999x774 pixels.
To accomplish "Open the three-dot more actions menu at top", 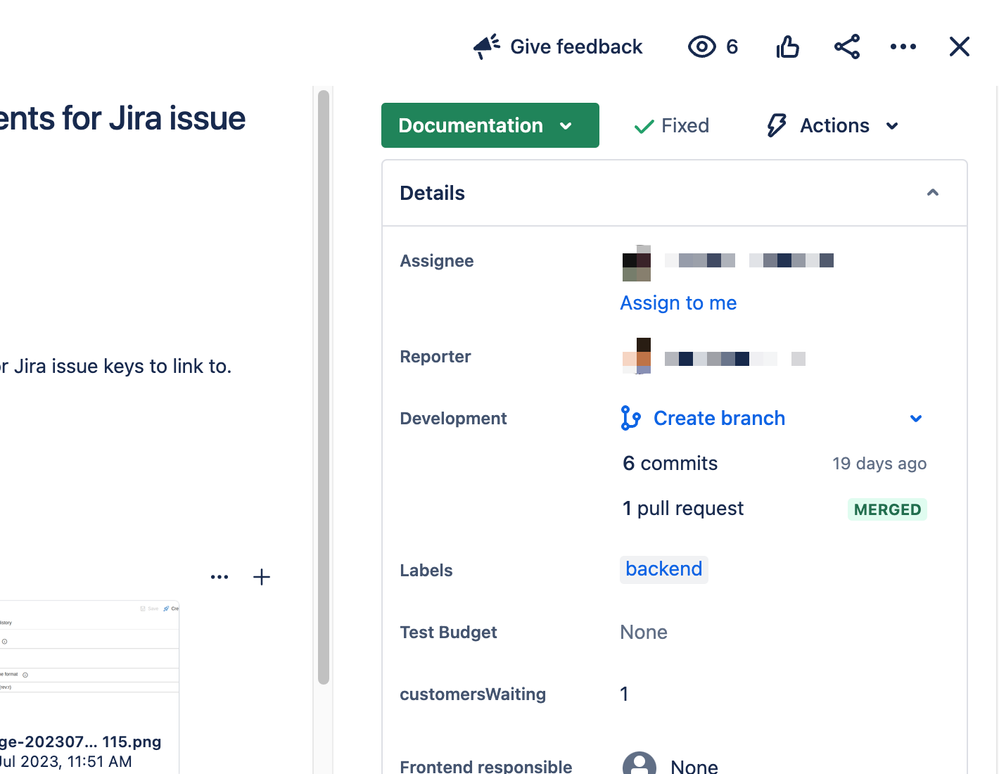I will click(x=903, y=47).
